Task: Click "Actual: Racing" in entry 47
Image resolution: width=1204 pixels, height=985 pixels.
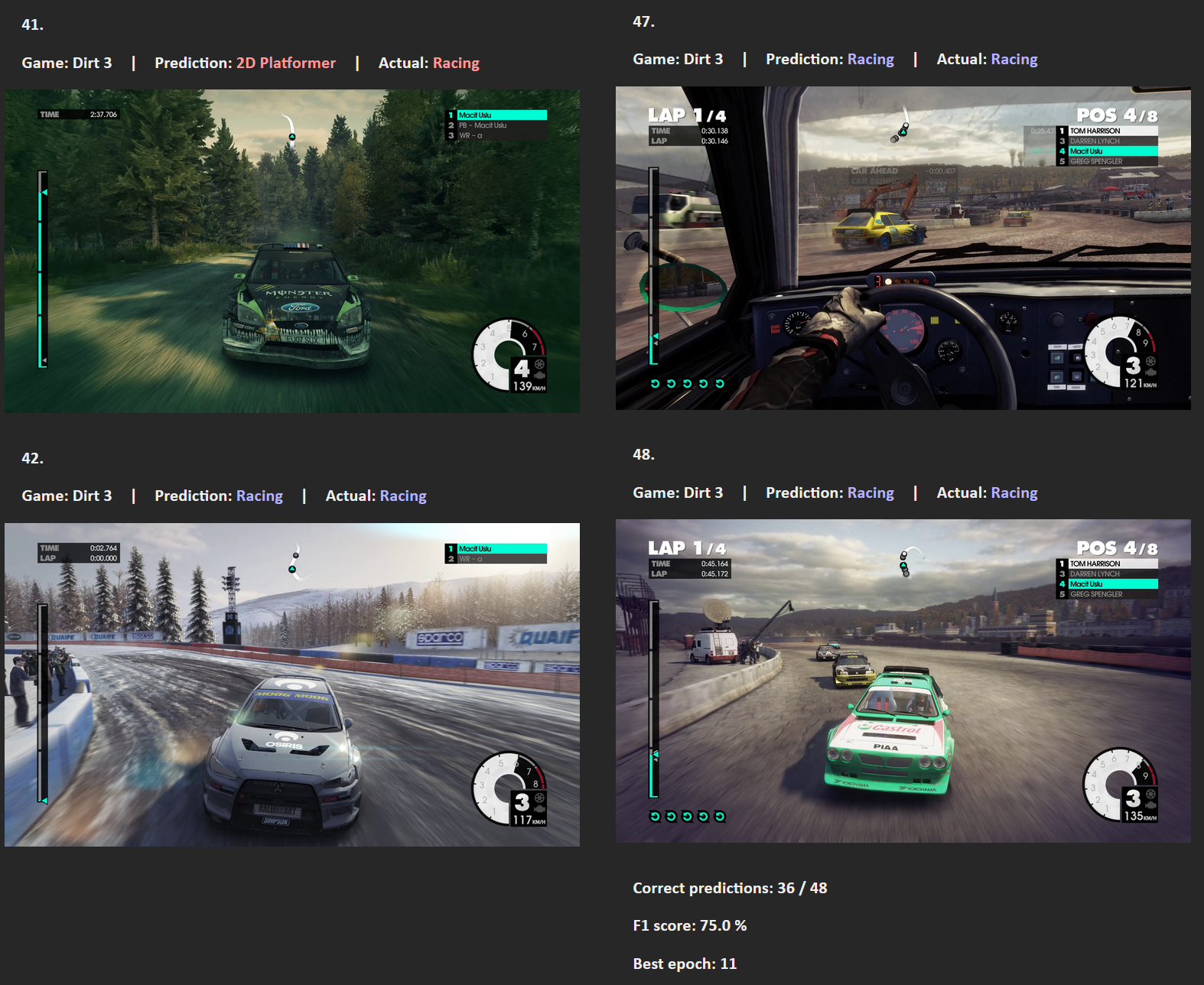Action: point(988,59)
